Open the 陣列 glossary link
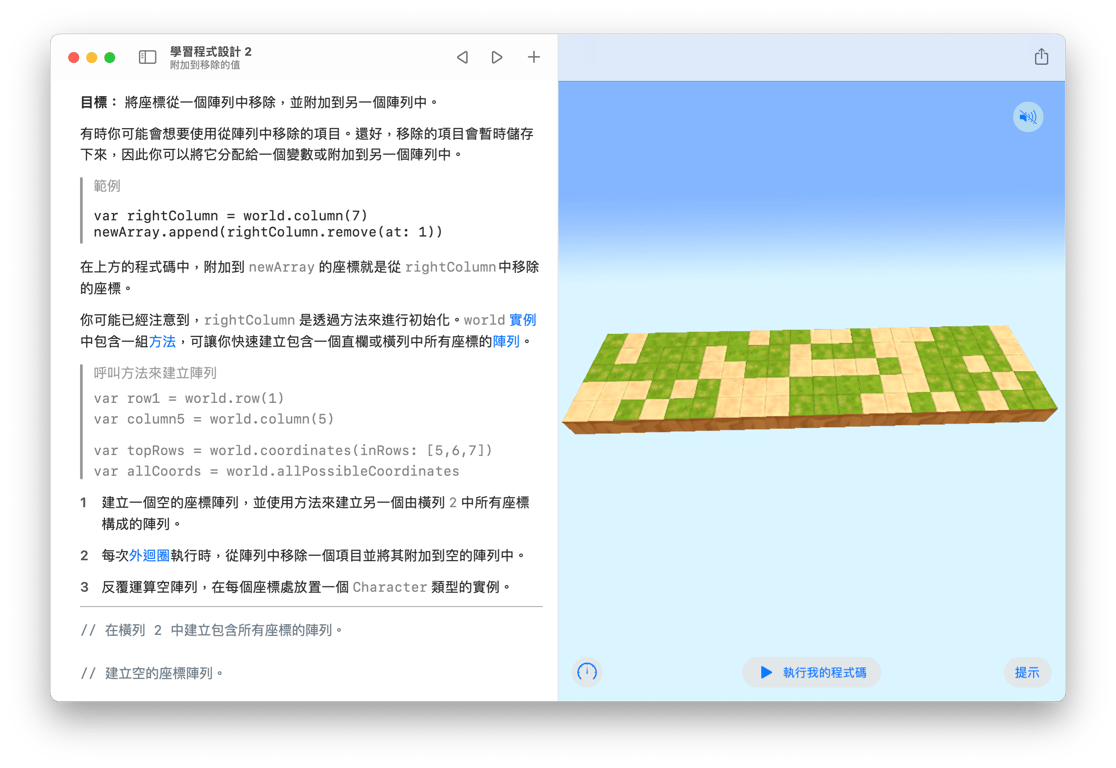 point(506,342)
